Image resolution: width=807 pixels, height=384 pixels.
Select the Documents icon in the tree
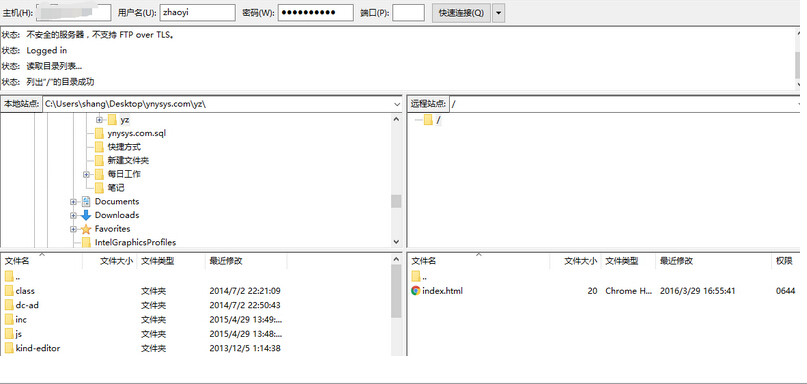86,202
